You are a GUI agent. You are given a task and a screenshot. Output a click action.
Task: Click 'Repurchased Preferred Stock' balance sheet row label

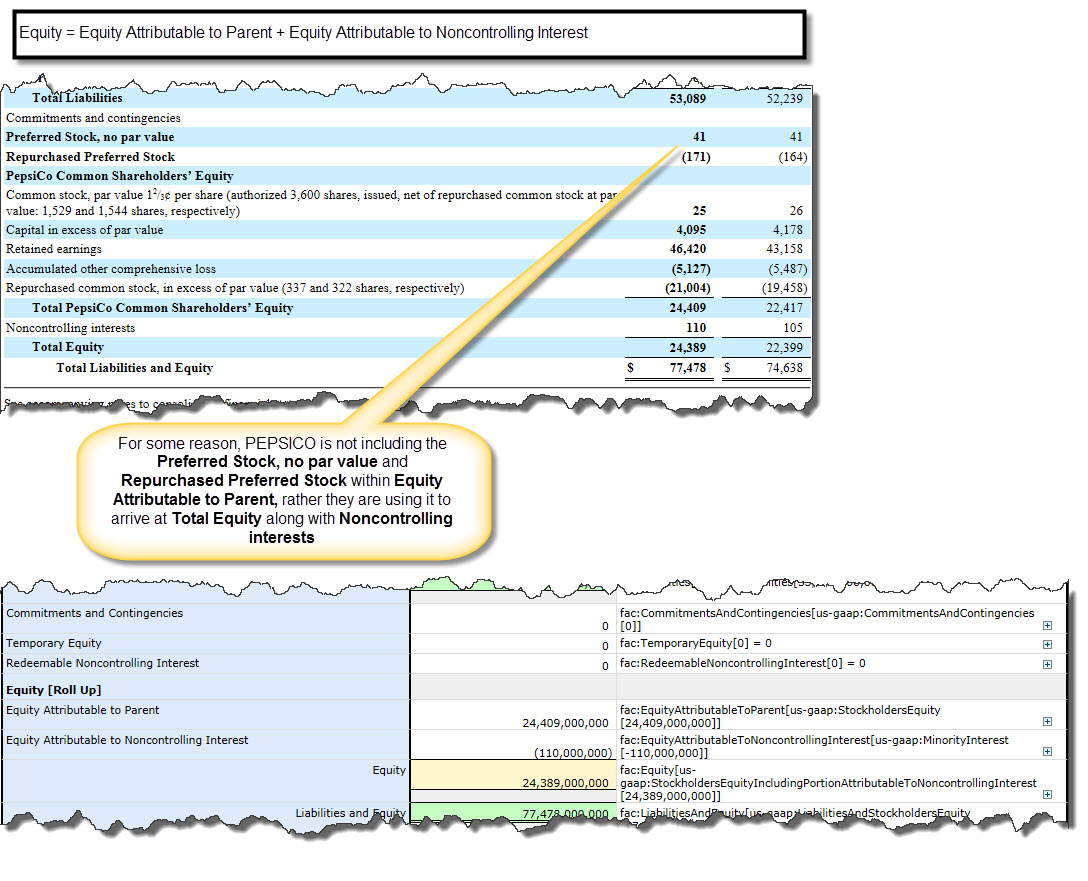[90, 157]
